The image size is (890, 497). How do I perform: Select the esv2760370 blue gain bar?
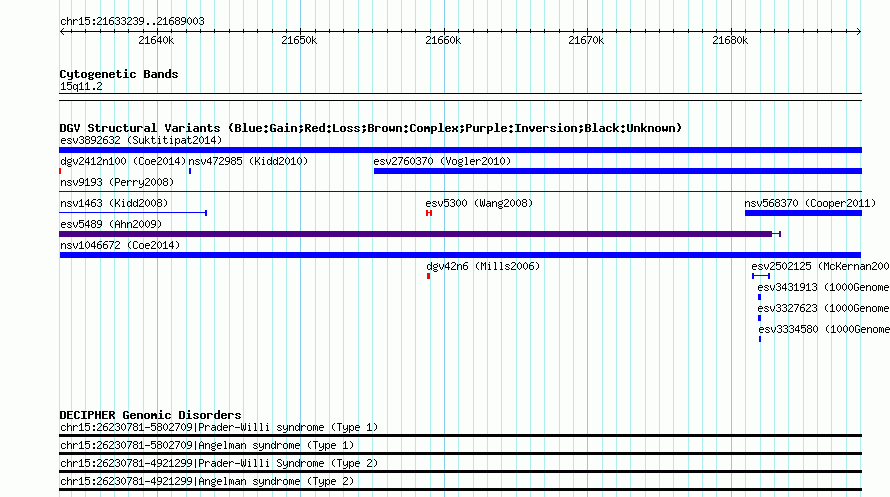point(618,171)
